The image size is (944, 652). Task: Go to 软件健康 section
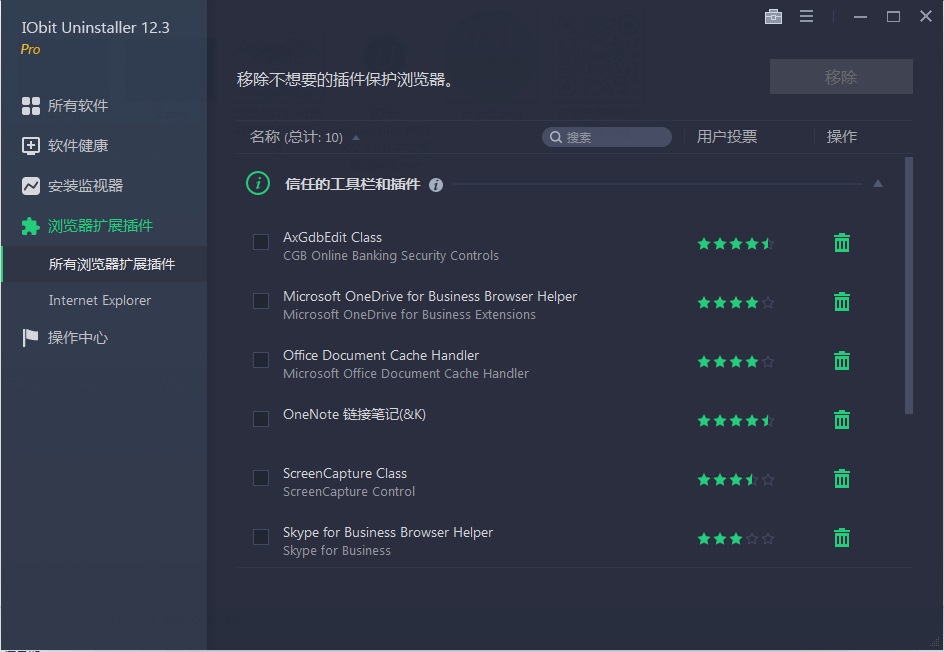click(x=78, y=146)
